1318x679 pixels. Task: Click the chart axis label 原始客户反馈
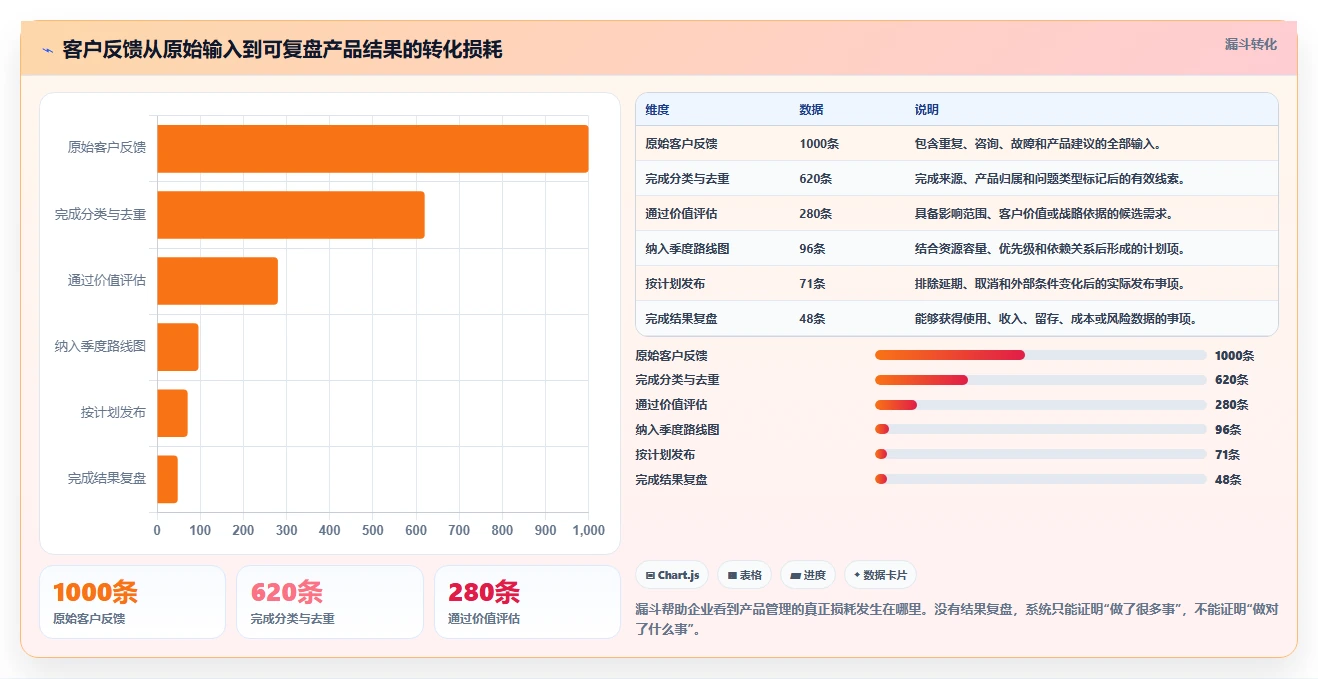tap(107, 148)
